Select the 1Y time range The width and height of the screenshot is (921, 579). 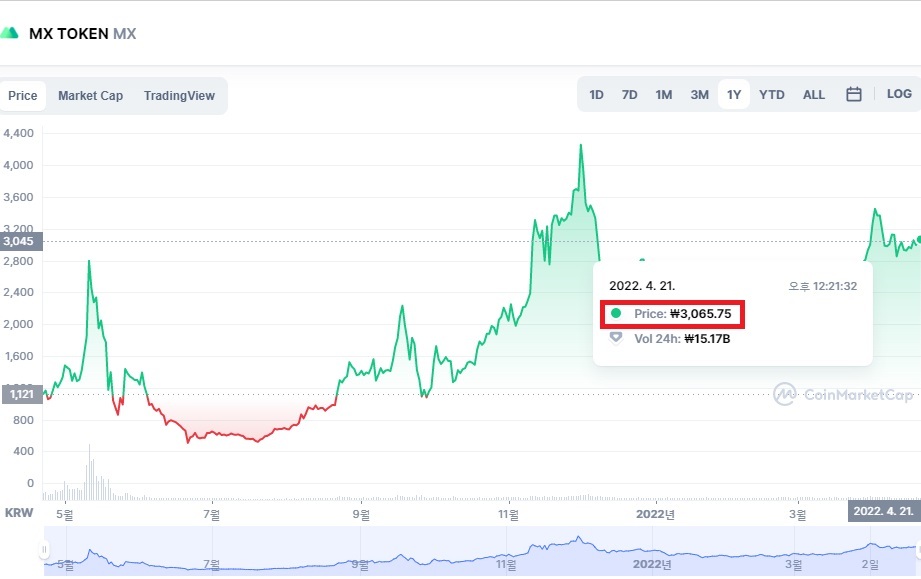click(x=734, y=95)
